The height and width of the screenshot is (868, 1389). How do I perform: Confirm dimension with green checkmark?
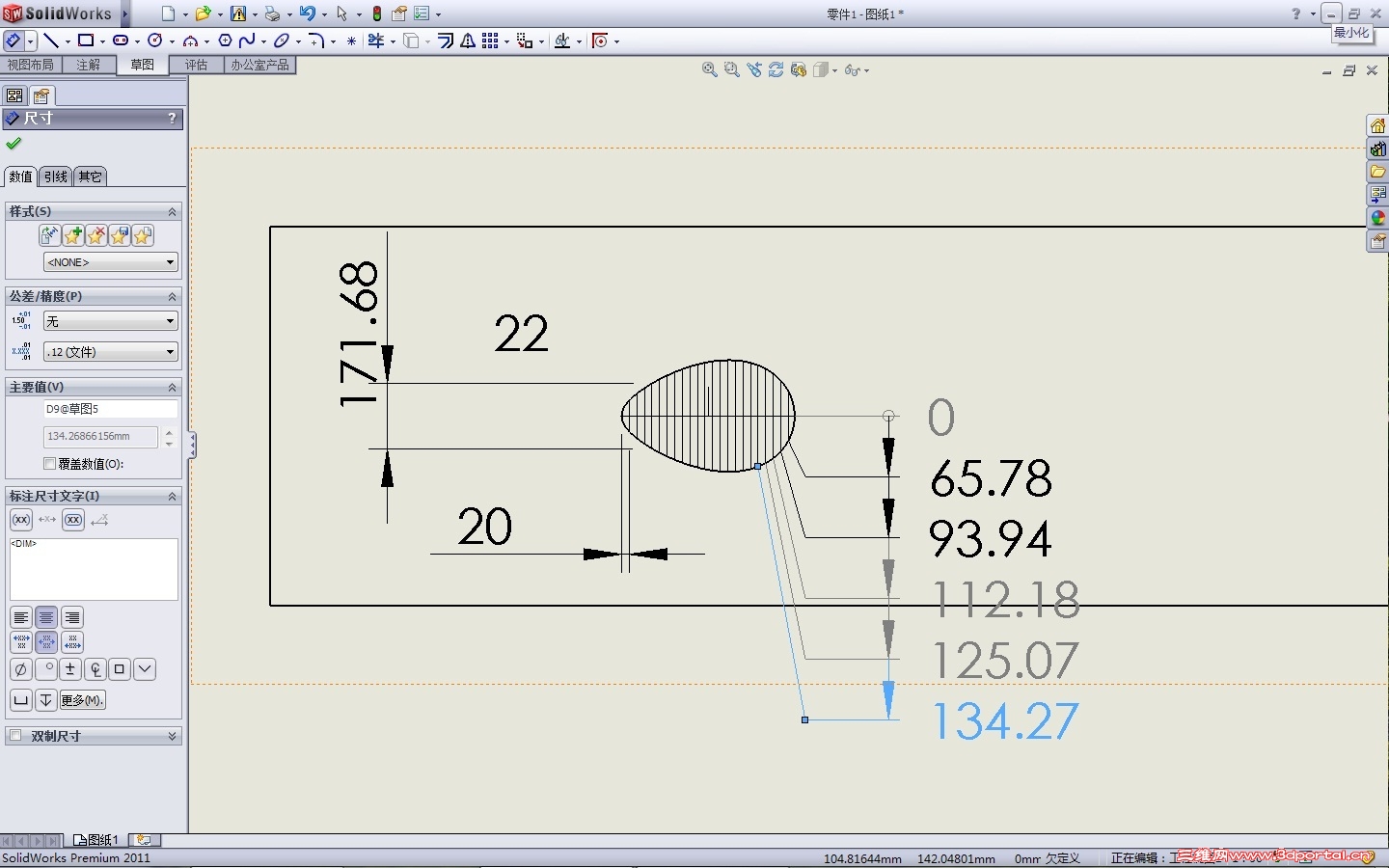[x=14, y=144]
